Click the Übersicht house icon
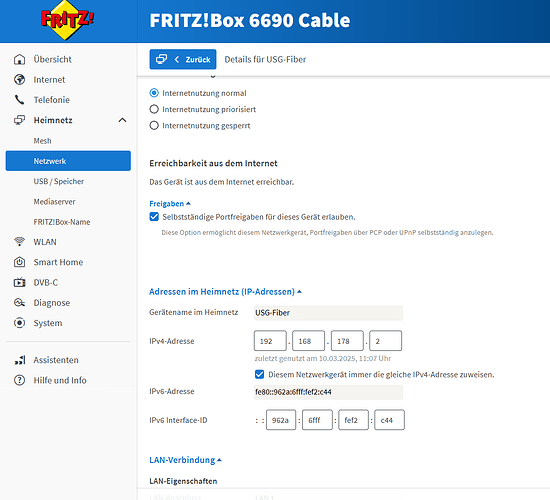This screenshot has width=550, height=500. coord(19,59)
